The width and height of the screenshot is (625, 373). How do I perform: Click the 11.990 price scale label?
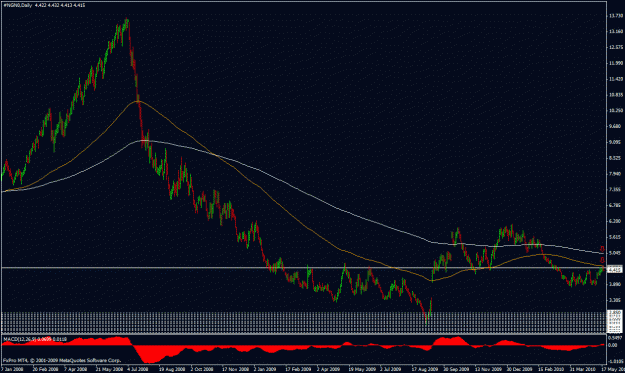(616, 63)
